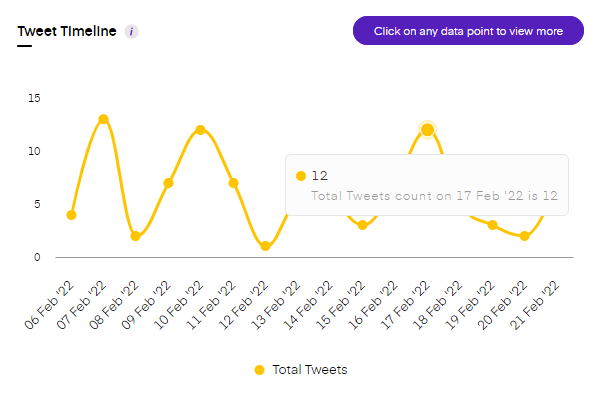
Task: Select the 08 Feb data point
Action: tap(135, 236)
